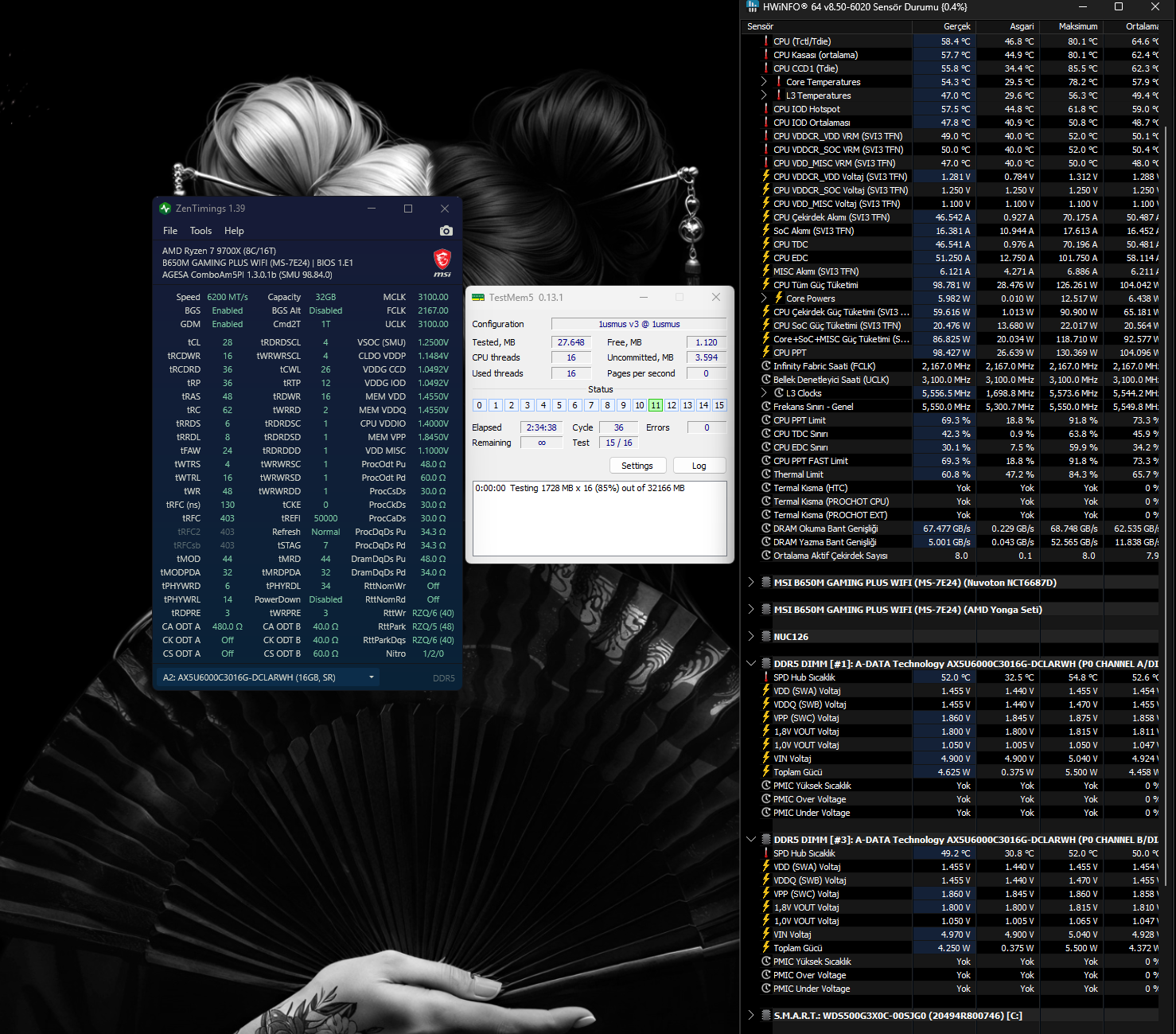Click the TestMem5 Configuration field showing 1usmus v3
The image size is (1176, 1034).
coord(639,324)
